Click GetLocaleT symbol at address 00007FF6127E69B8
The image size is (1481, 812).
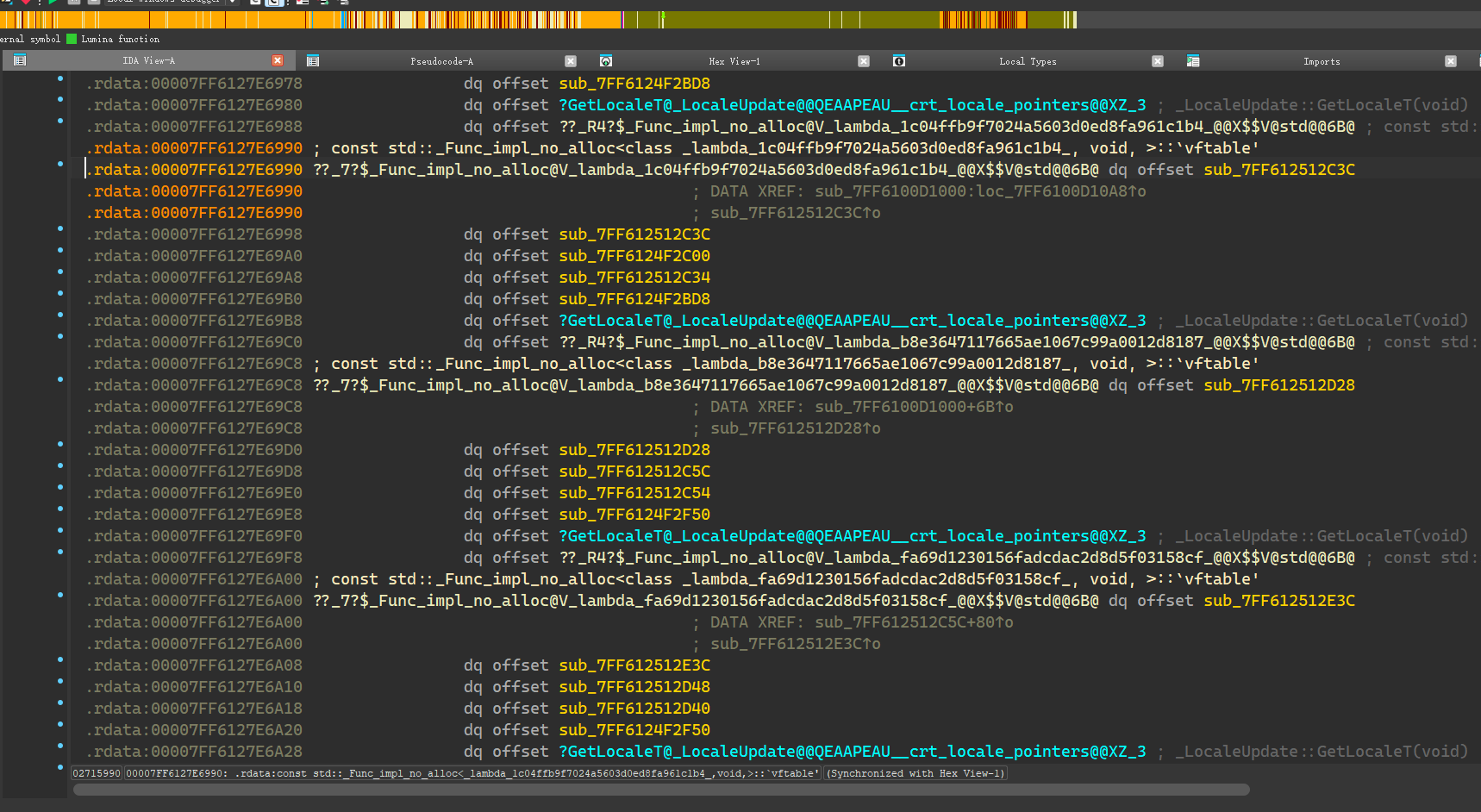tap(853, 321)
